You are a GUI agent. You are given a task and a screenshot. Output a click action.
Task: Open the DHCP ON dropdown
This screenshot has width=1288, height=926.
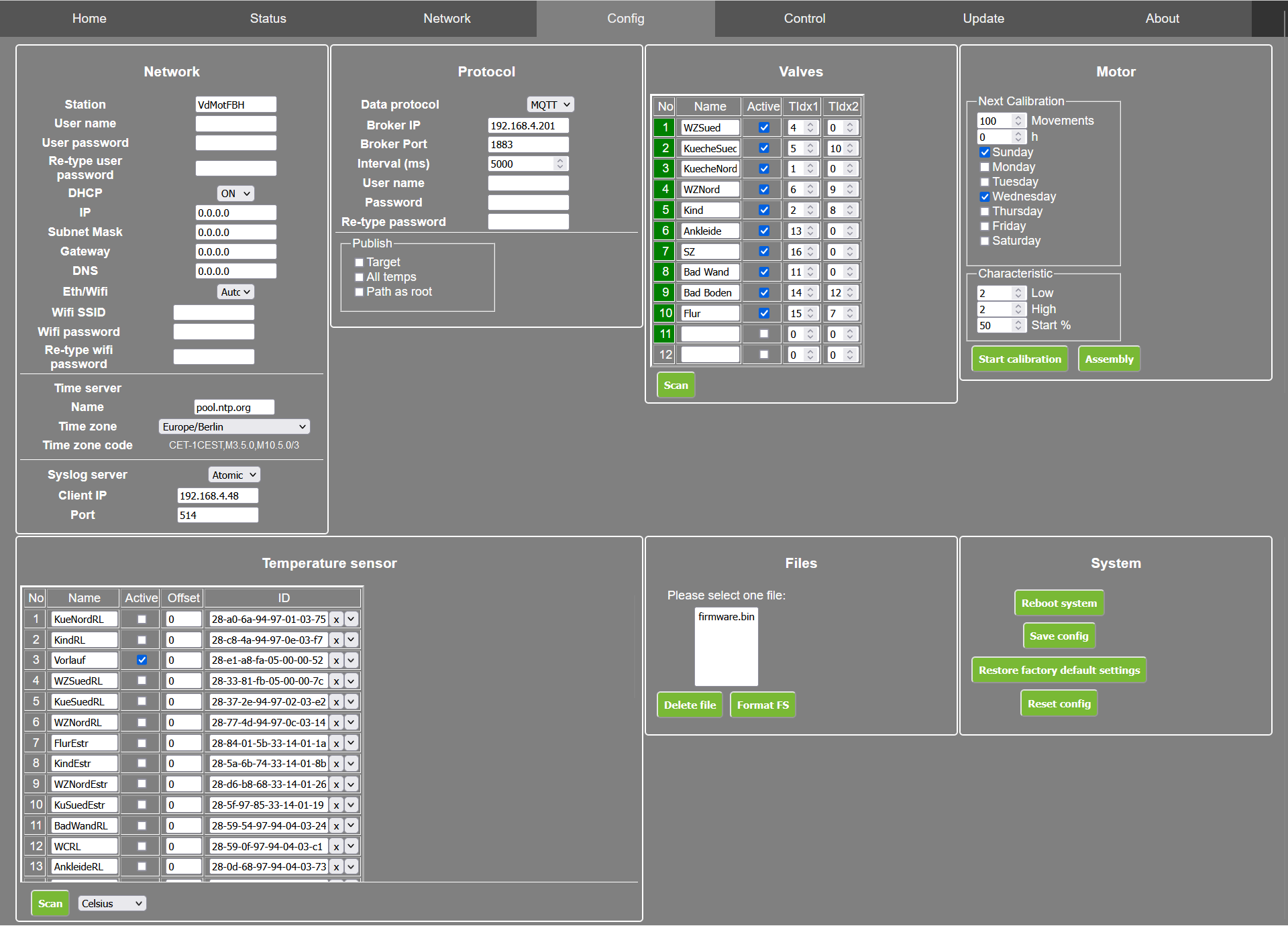[235, 194]
